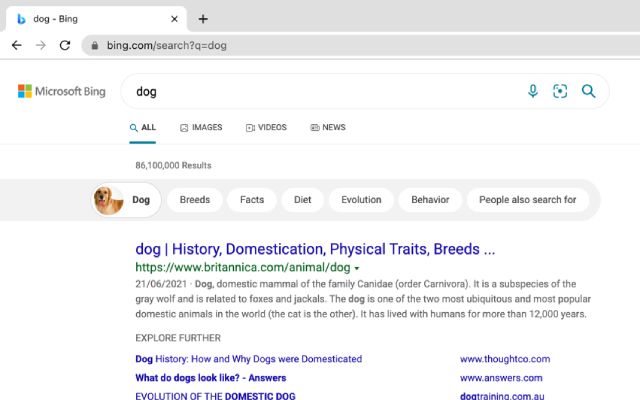Visit www.answers.com link
Image resolution: width=640 pixels, height=400 pixels.
pos(501,378)
